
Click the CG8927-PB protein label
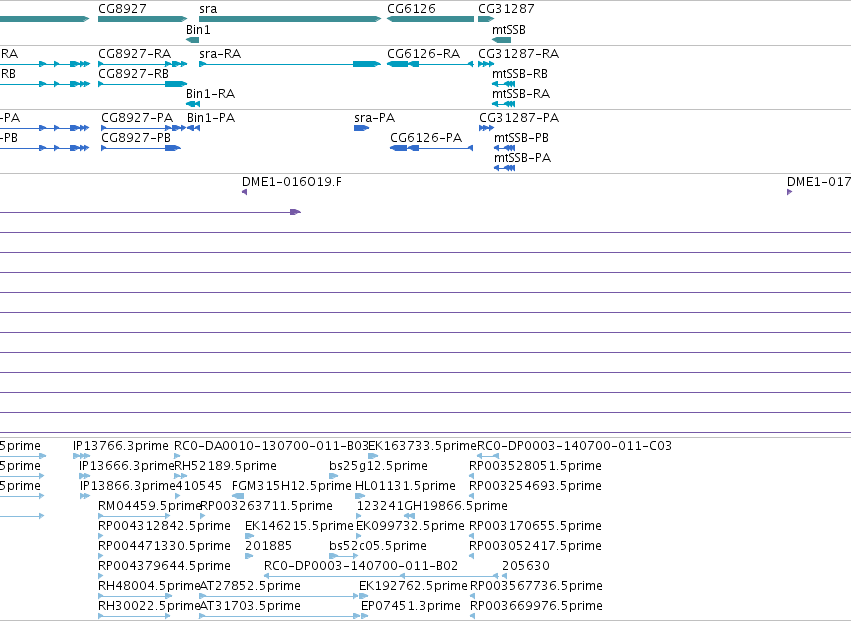pyautogui.click(x=136, y=137)
